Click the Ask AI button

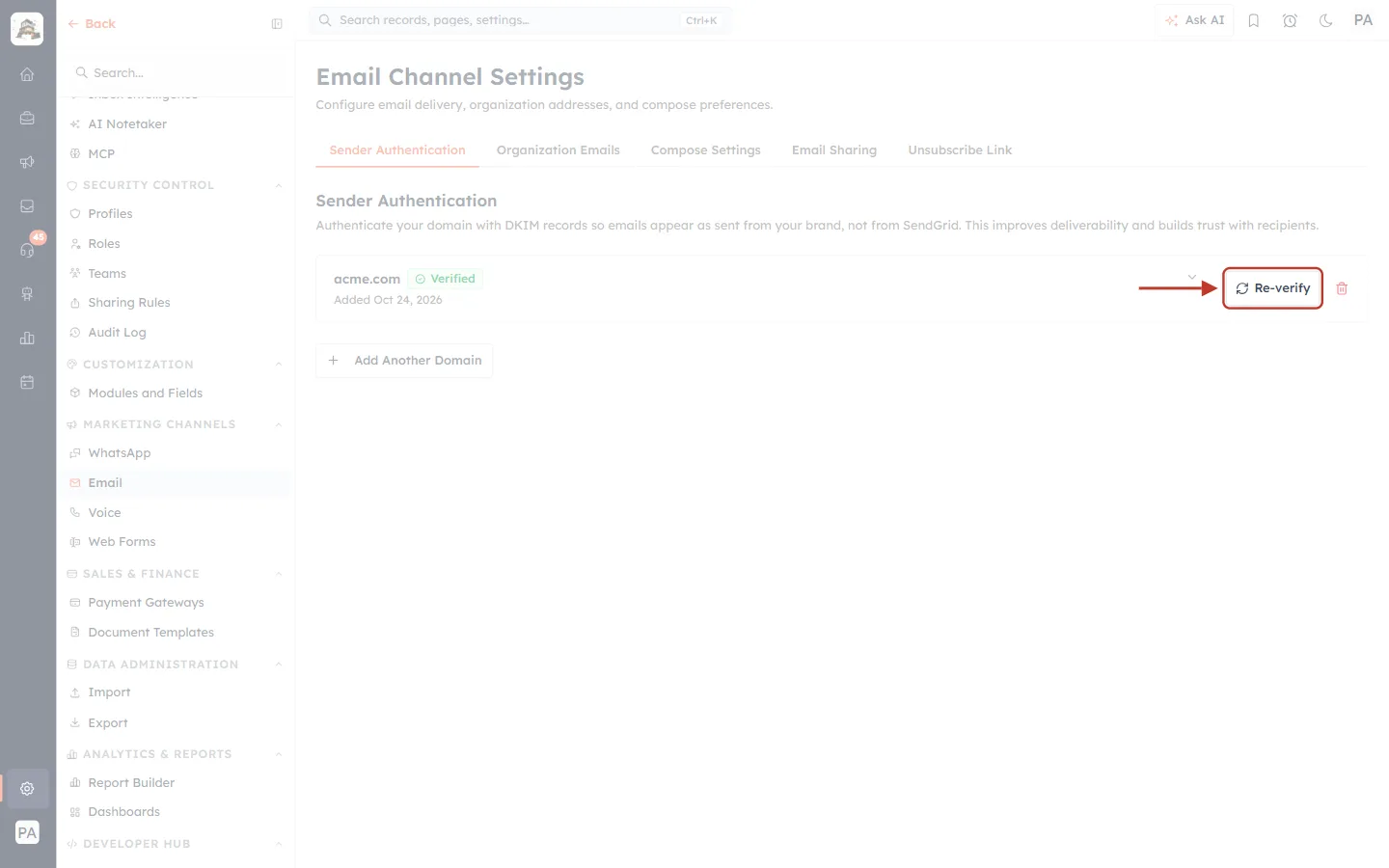pos(1194,20)
